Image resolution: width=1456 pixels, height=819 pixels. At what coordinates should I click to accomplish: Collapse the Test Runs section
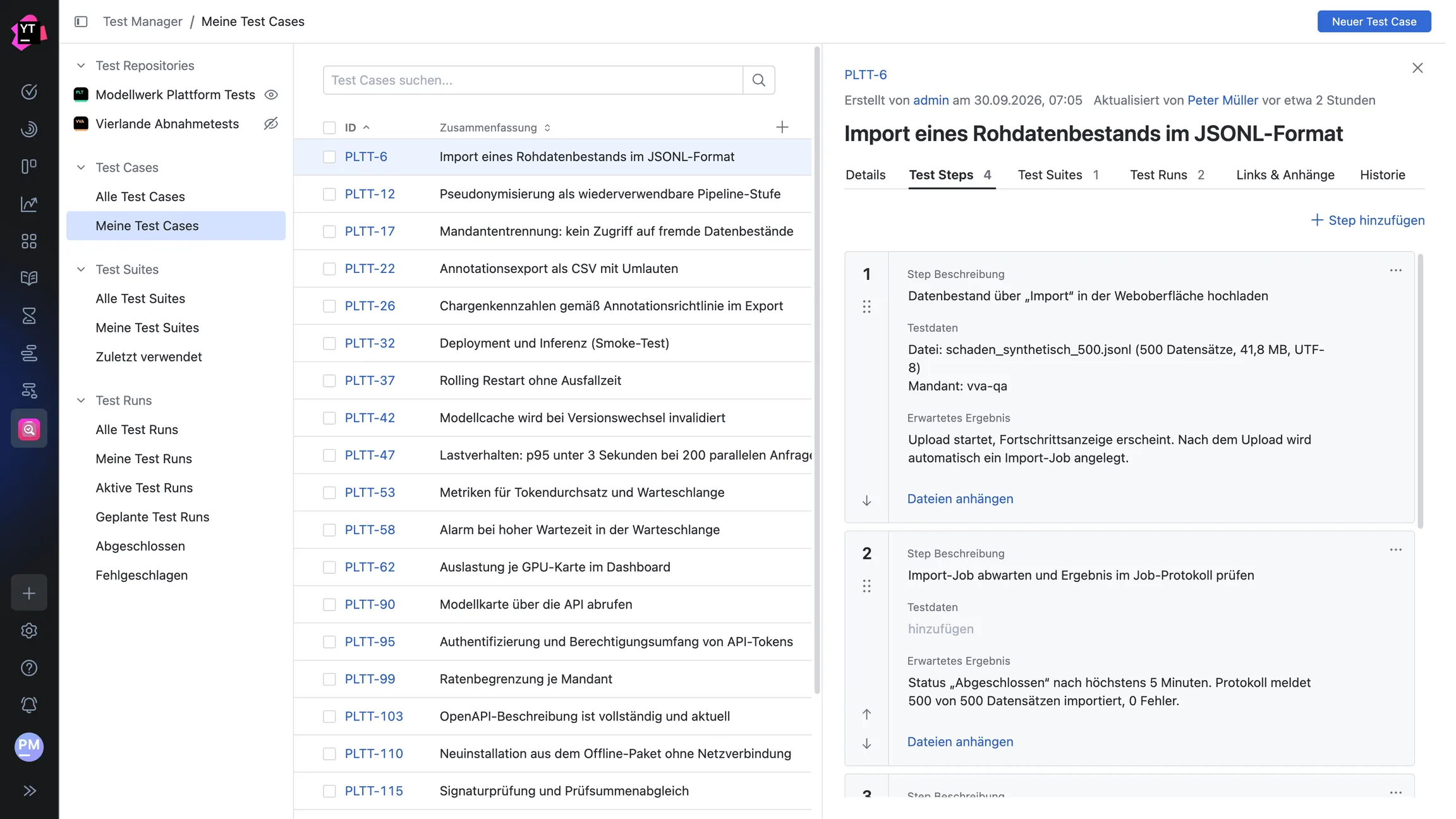81,400
